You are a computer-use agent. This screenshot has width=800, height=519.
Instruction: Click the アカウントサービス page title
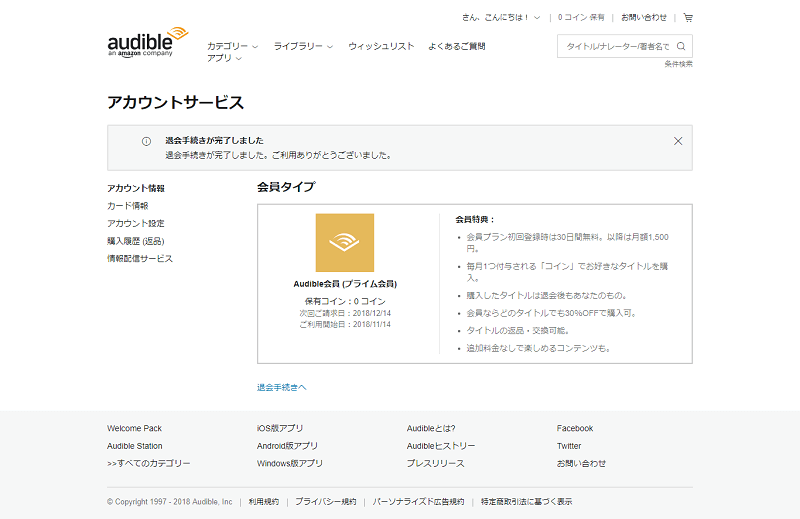176,103
